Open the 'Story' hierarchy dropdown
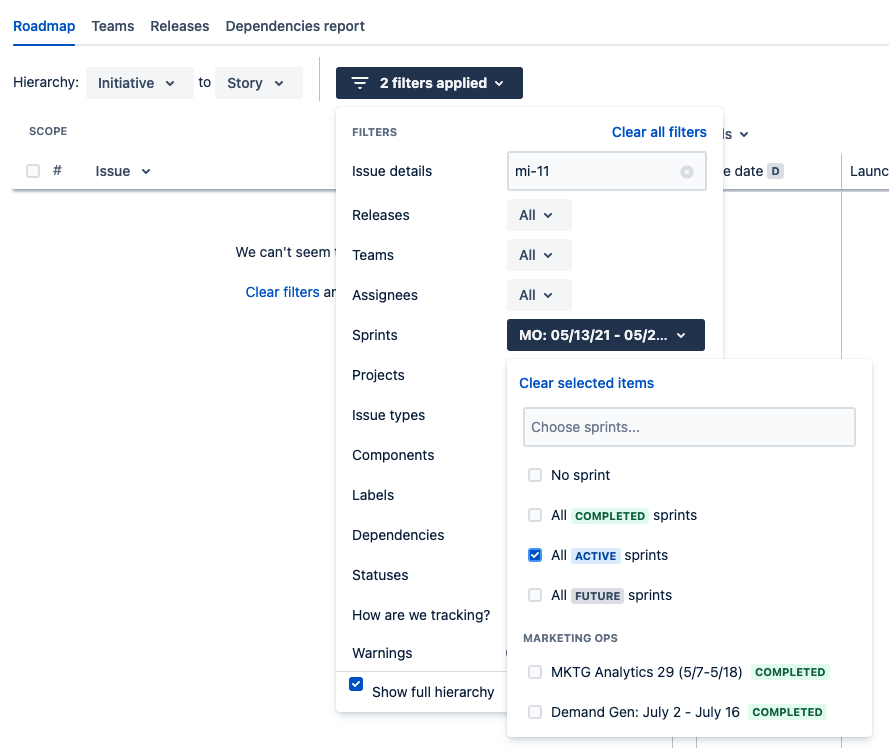The image size is (889, 748). [259, 83]
